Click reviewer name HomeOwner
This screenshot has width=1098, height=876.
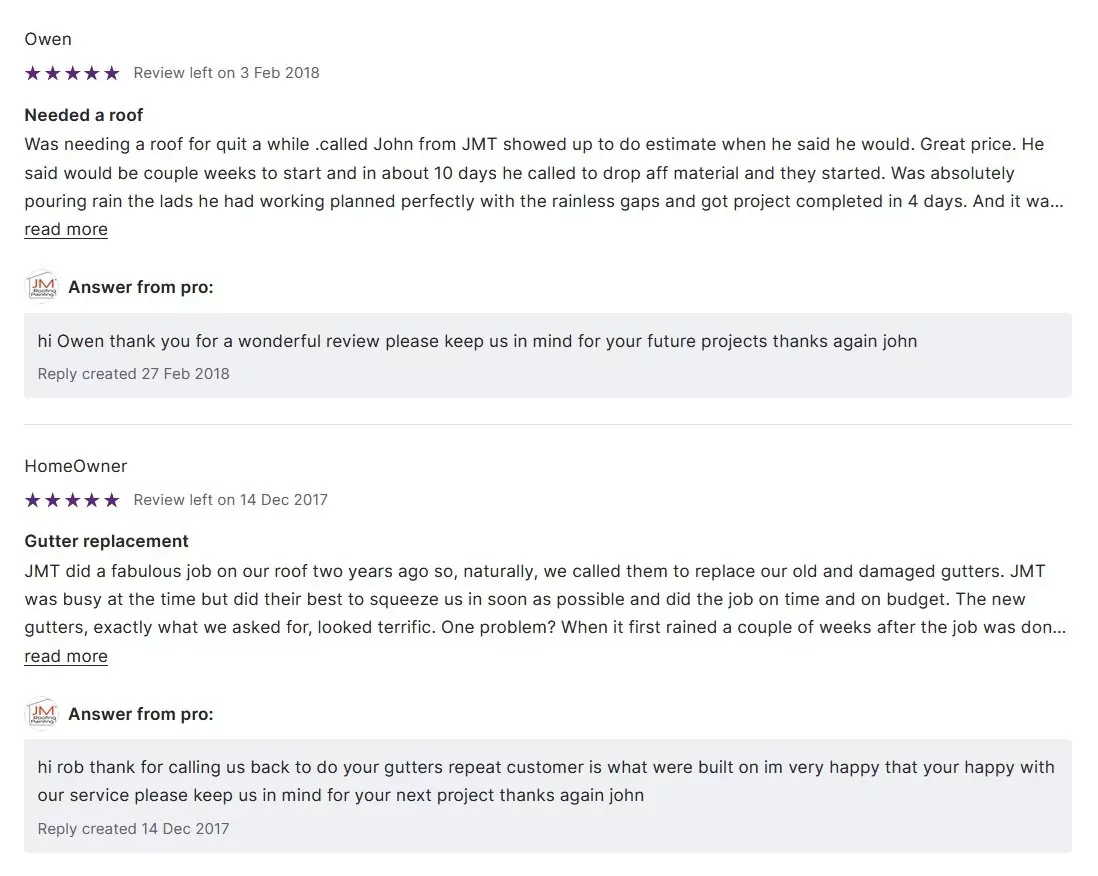[x=76, y=466]
